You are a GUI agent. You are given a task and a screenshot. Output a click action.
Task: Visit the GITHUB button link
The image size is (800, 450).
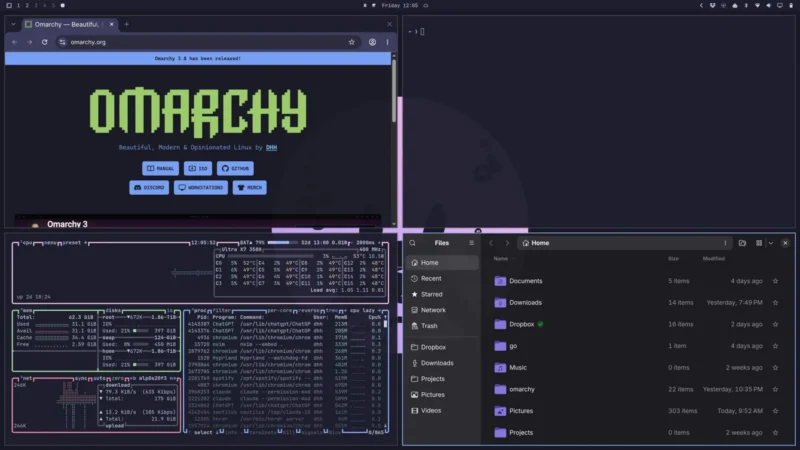[x=235, y=168]
